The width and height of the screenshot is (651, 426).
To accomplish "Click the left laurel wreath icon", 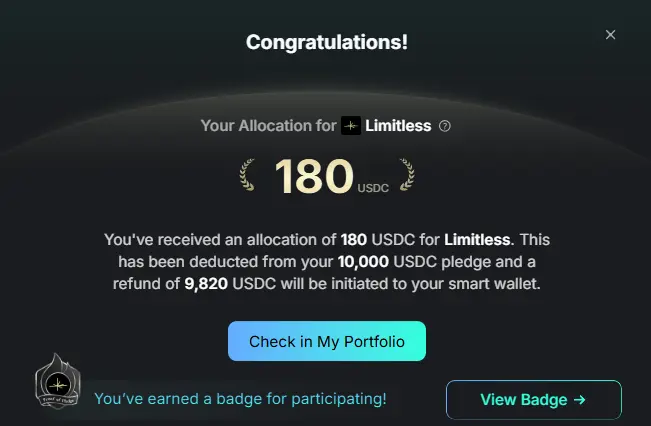I will (x=250, y=175).
